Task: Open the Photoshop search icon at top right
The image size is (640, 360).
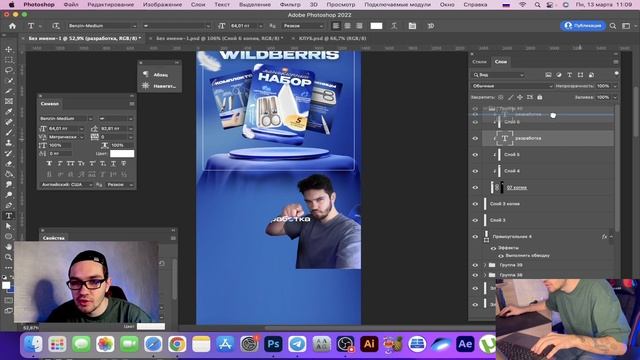Action: tap(613, 26)
